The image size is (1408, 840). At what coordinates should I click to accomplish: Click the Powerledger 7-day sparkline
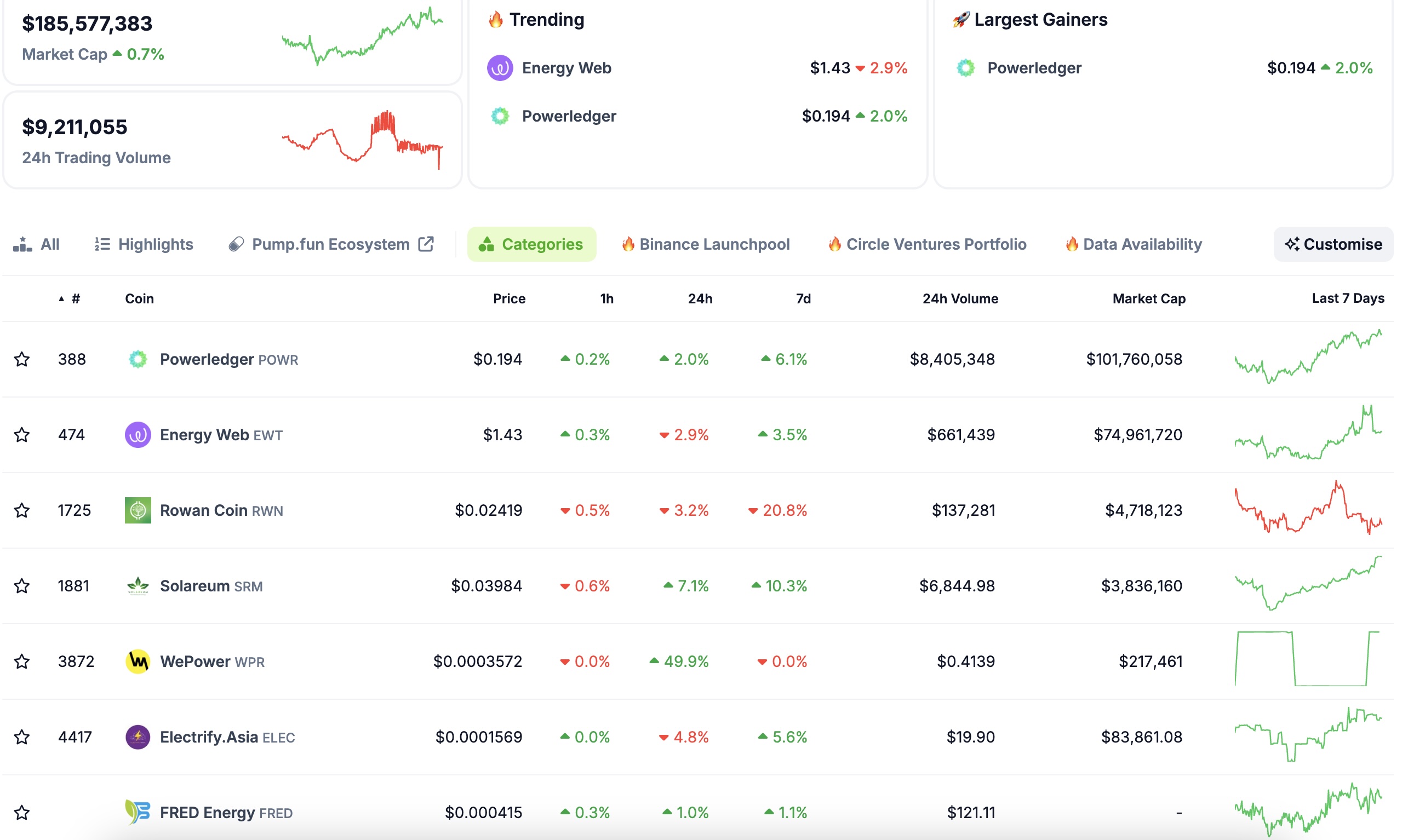pos(1308,356)
